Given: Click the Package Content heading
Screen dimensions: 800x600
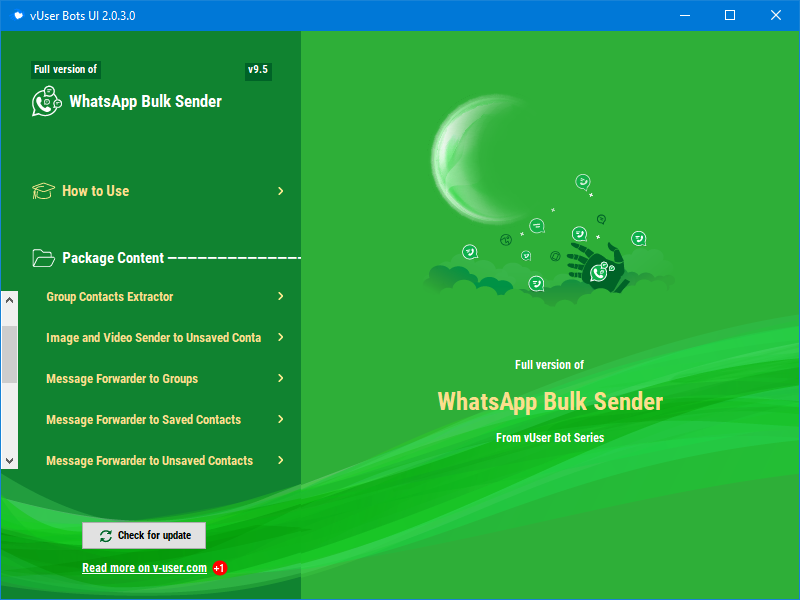Looking at the screenshot, I should 113,258.
